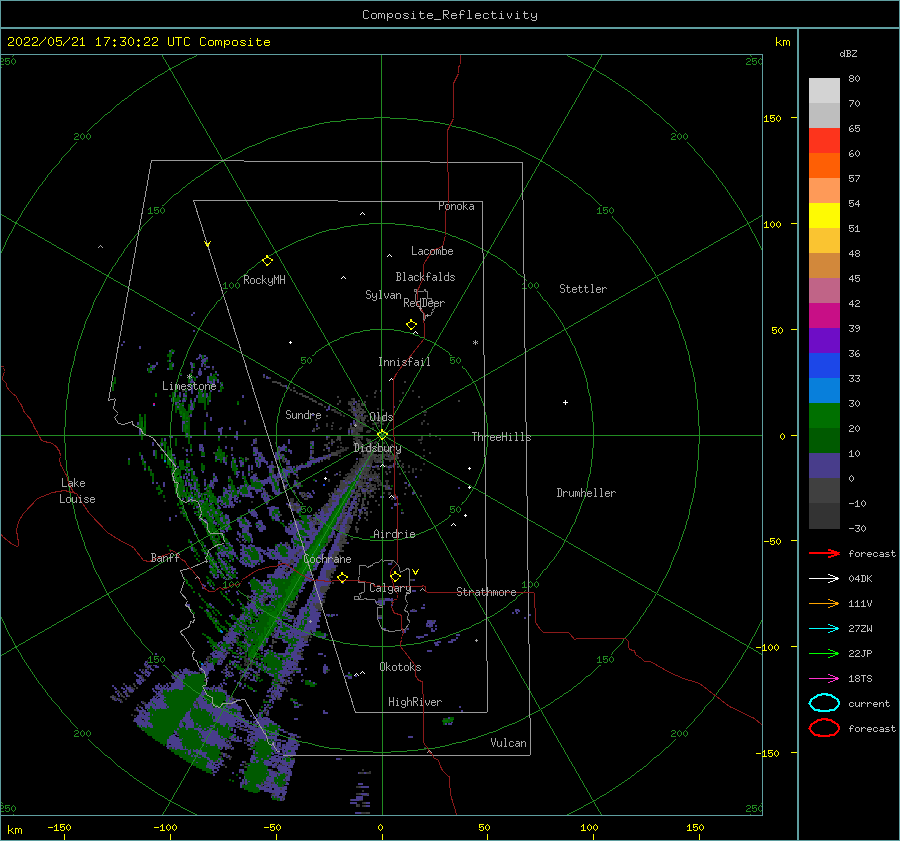Click the red 'forecast' ellipse icon
This screenshot has height=841, width=900.
(824, 728)
